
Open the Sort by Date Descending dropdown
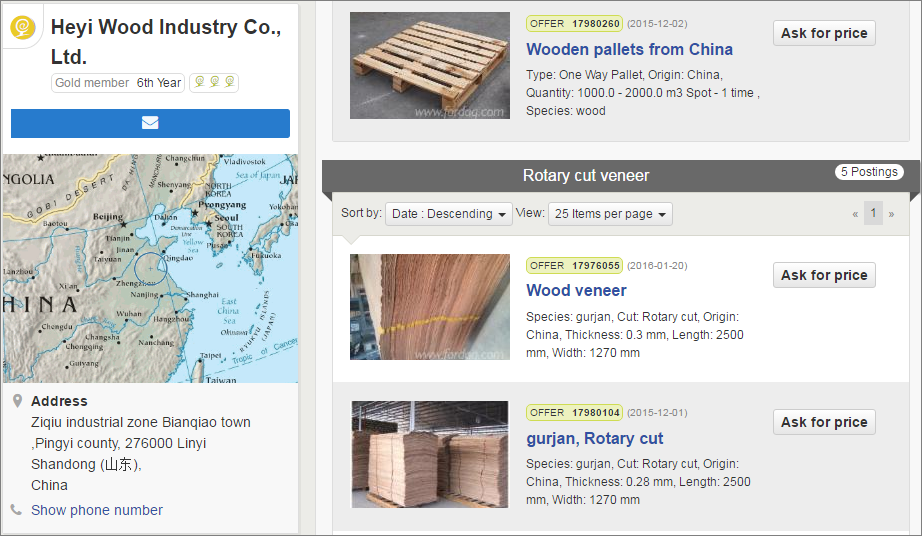coord(449,214)
